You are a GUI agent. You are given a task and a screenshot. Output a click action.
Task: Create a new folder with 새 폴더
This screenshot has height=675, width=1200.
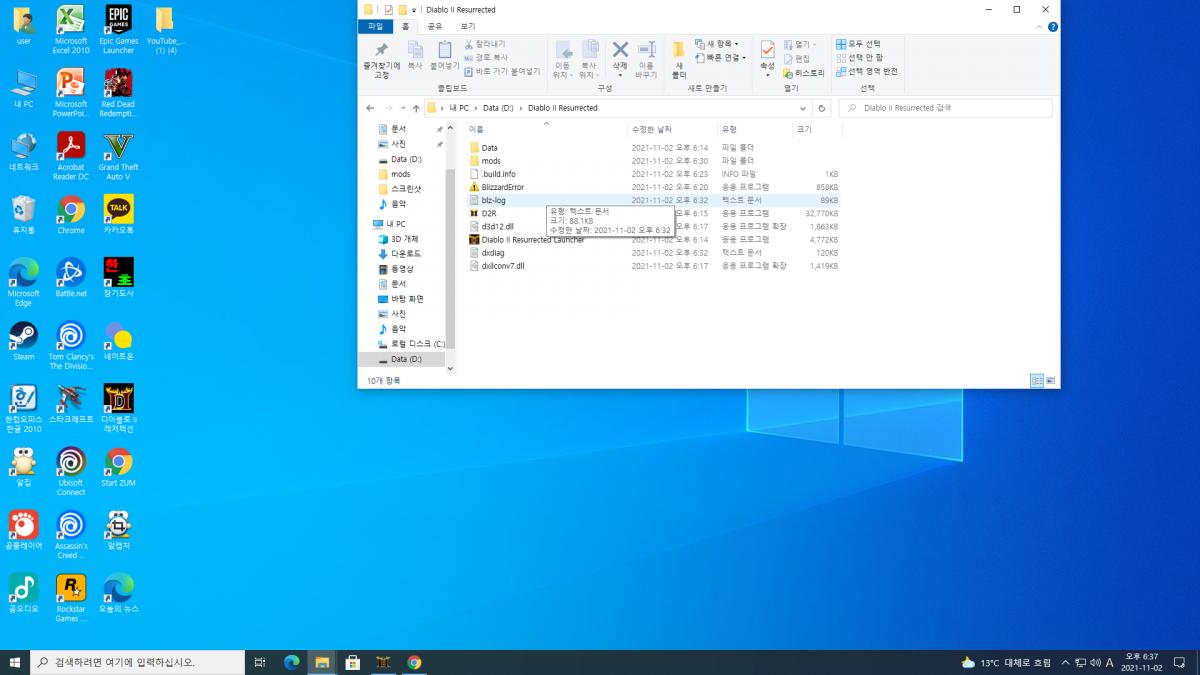point(679,60)
